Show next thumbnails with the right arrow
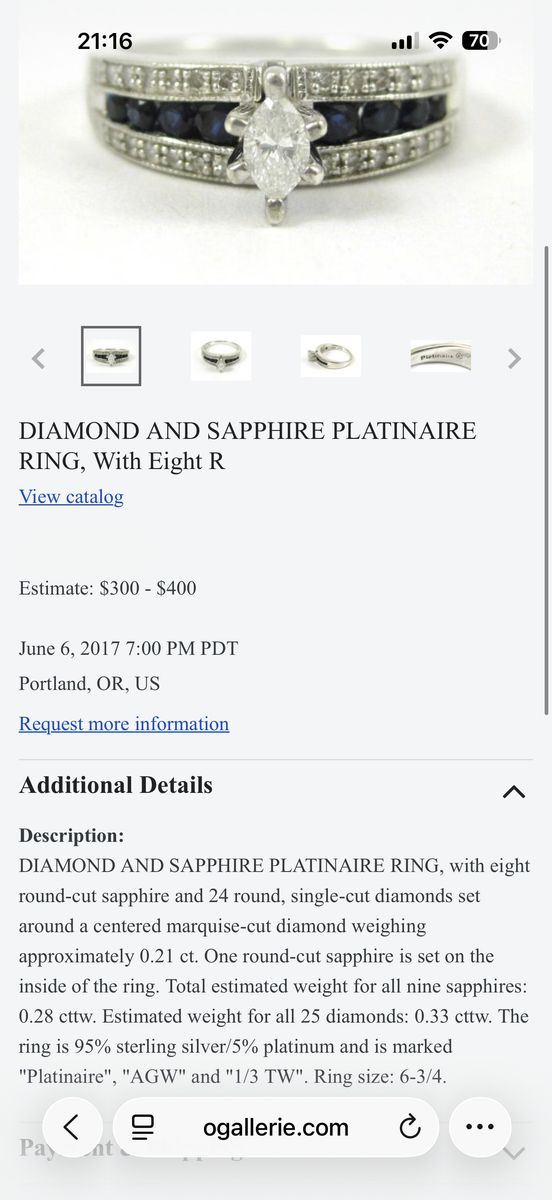 pos(514,358)
